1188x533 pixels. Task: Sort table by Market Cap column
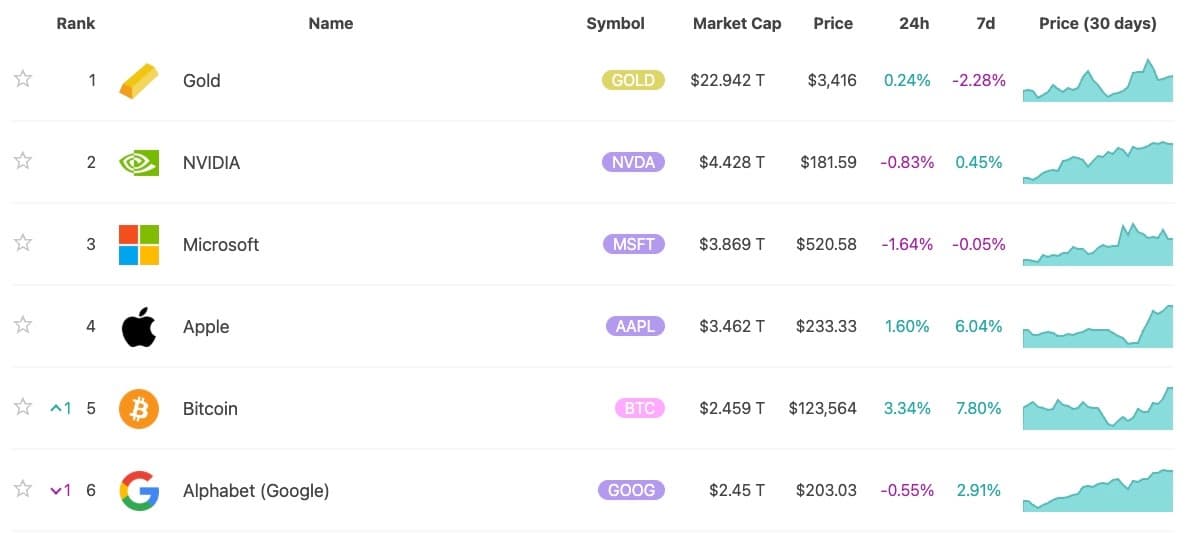pos(736,23)
